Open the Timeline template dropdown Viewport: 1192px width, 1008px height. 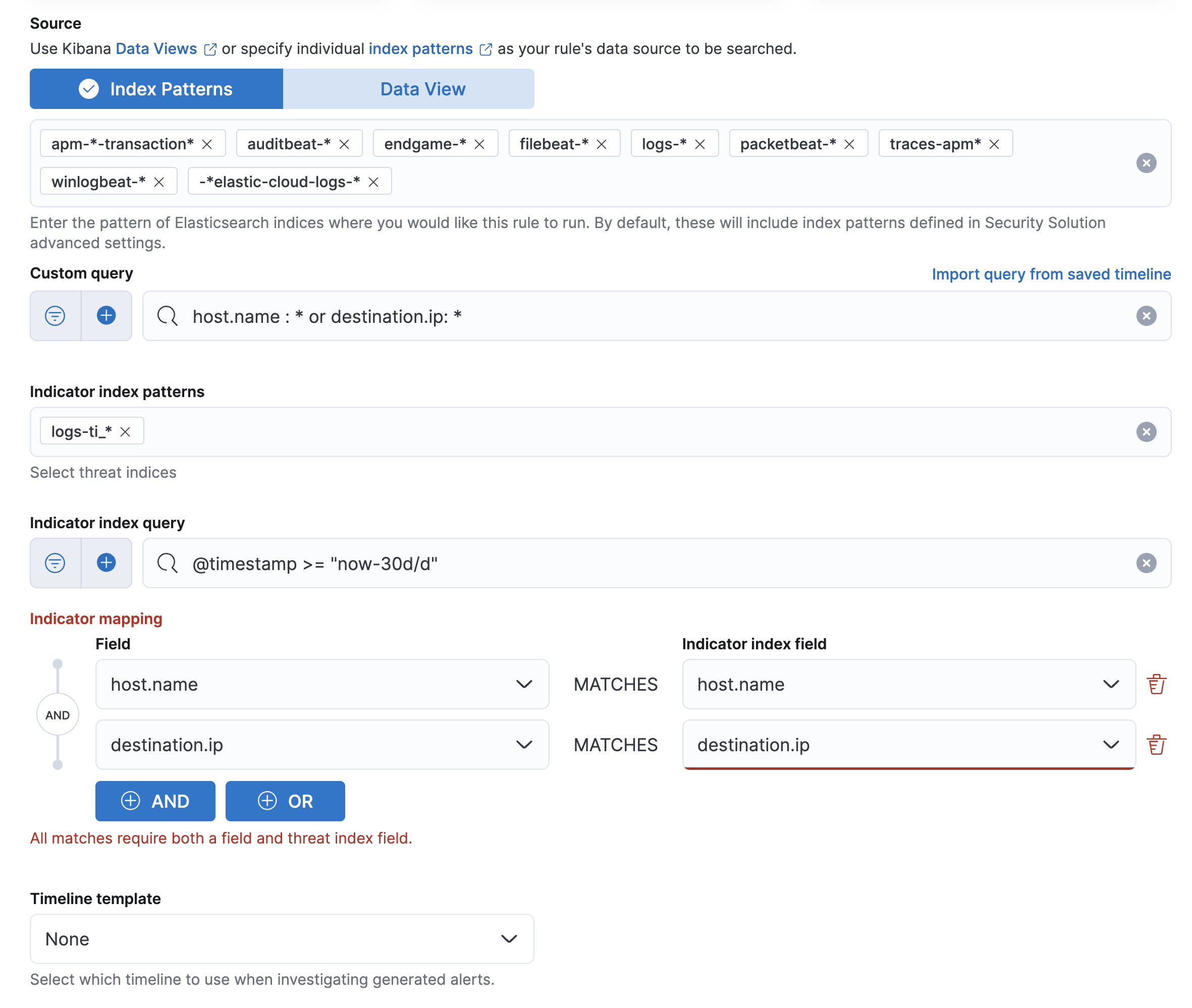(x=281, y=938)
